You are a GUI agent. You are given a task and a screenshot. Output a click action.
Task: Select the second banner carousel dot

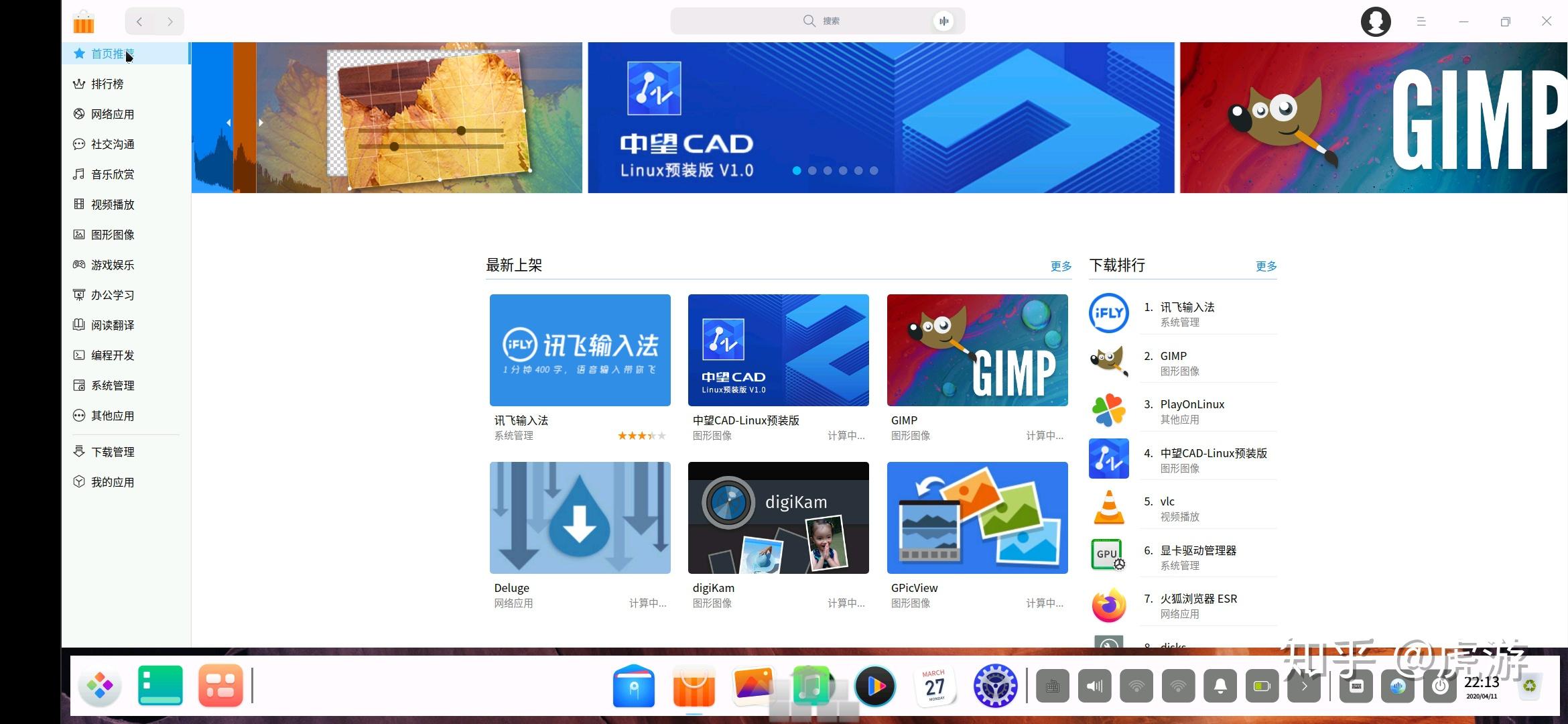[x=812, y=171]
